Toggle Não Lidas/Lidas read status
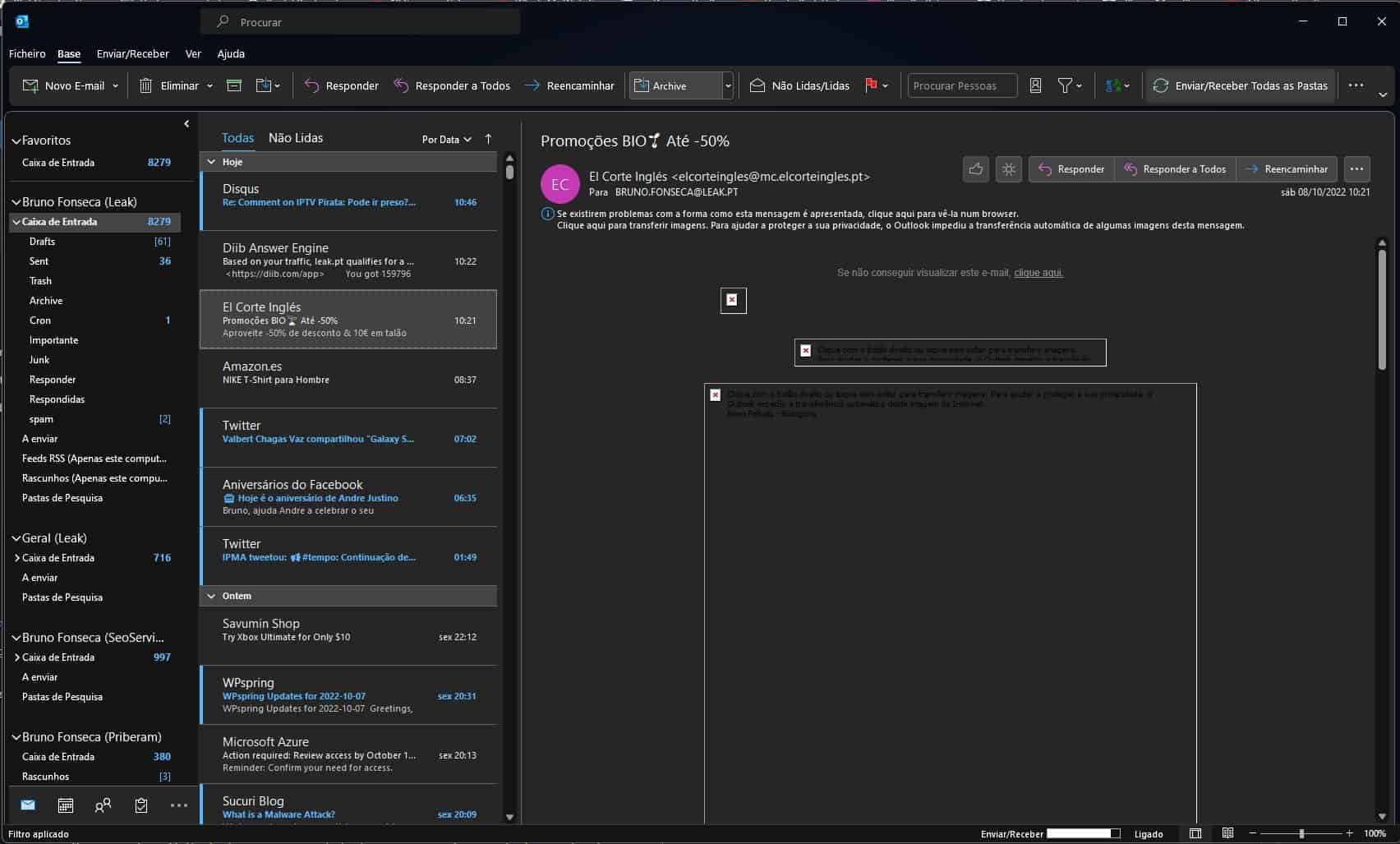 [x=799, y=85]
